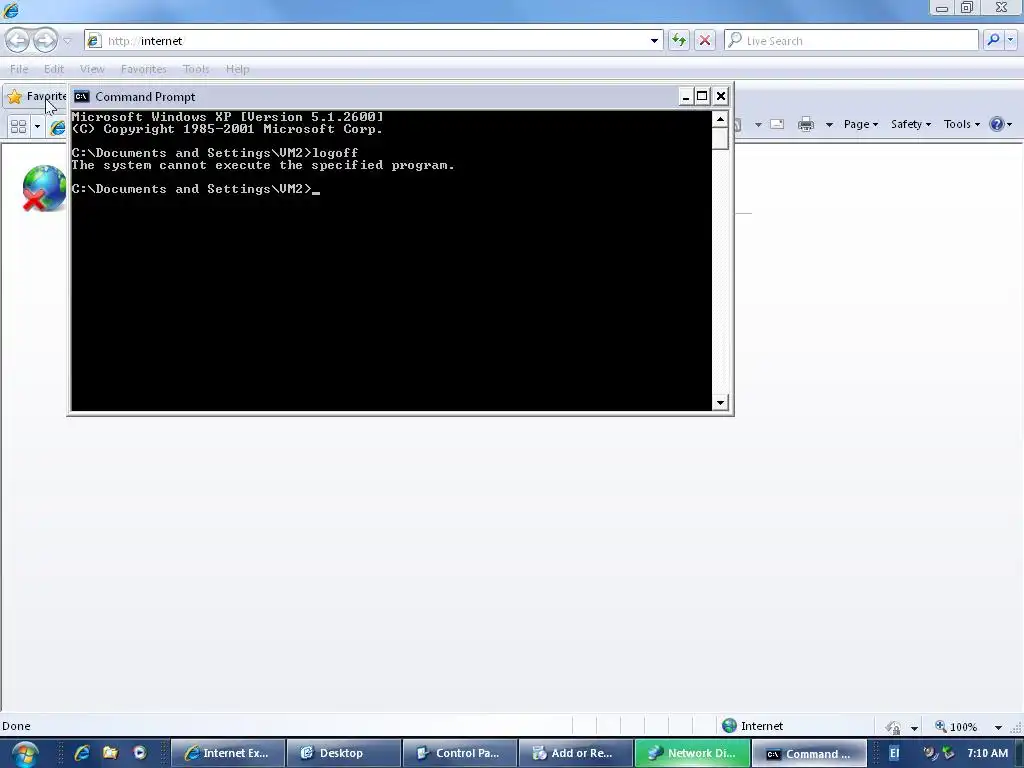Click the 7:10 AM system clock

(987, 753)
